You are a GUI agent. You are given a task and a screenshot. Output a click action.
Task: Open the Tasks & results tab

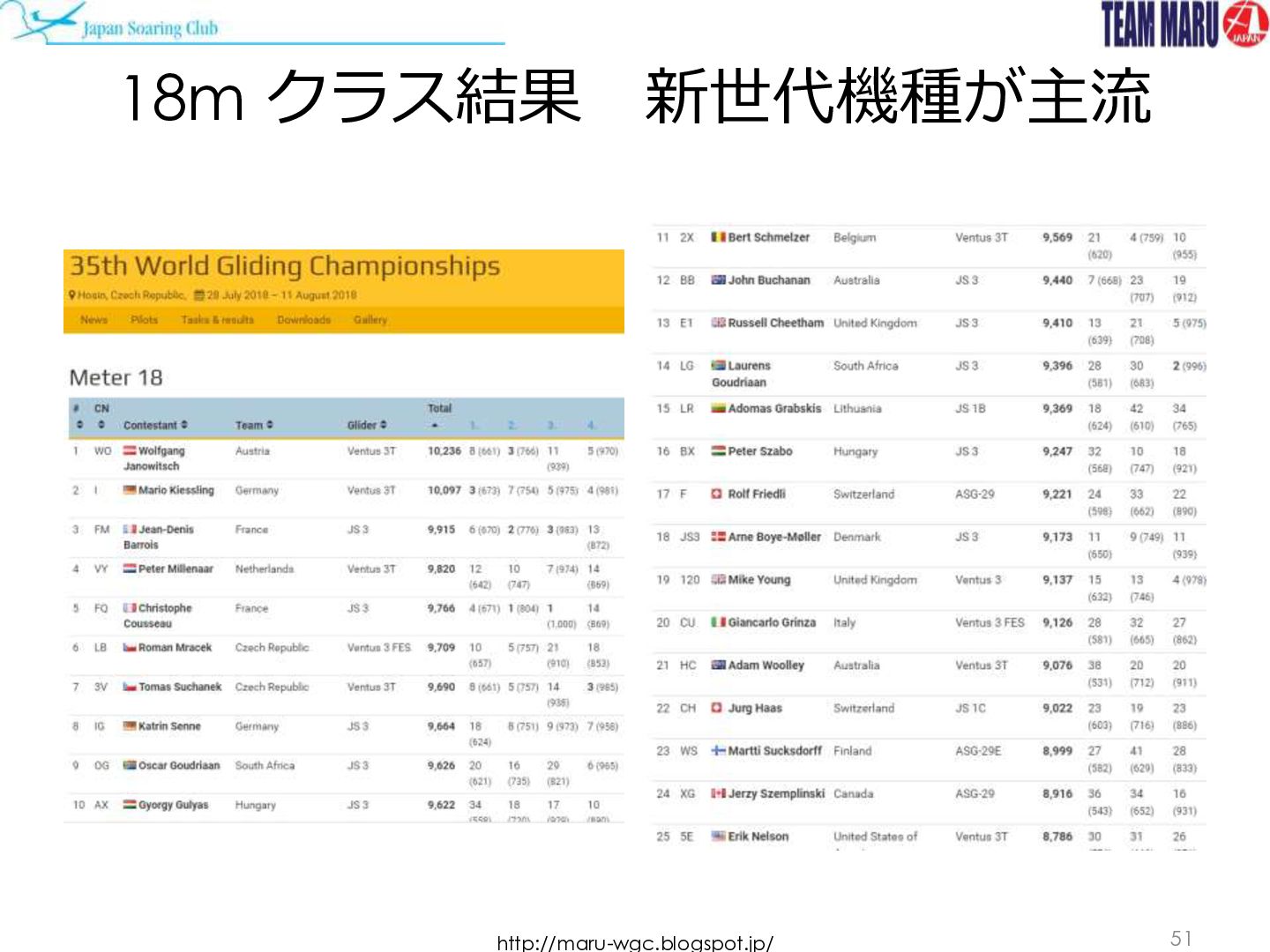[x=217, y=320]
